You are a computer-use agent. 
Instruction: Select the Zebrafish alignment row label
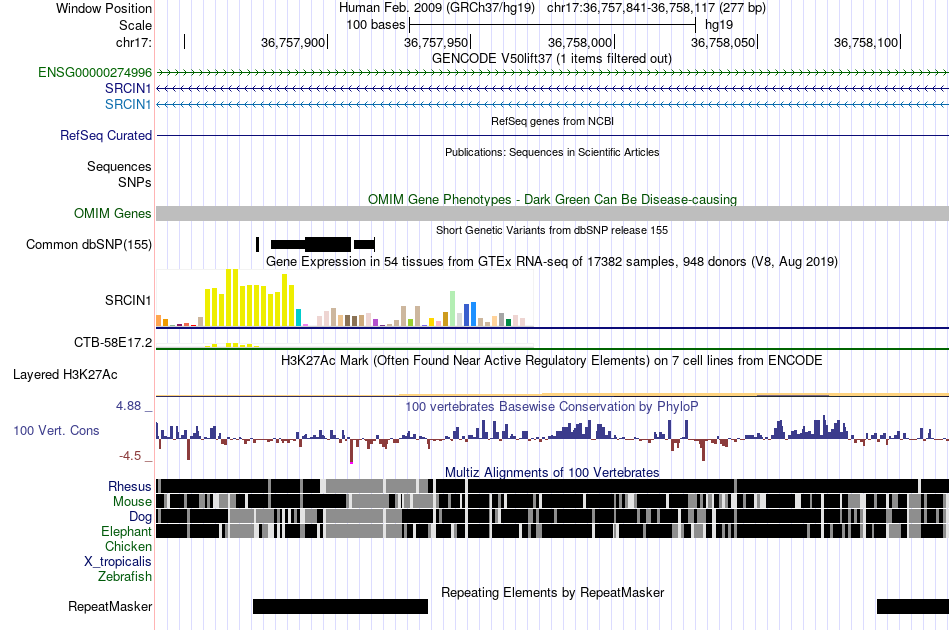click(125, 577)
